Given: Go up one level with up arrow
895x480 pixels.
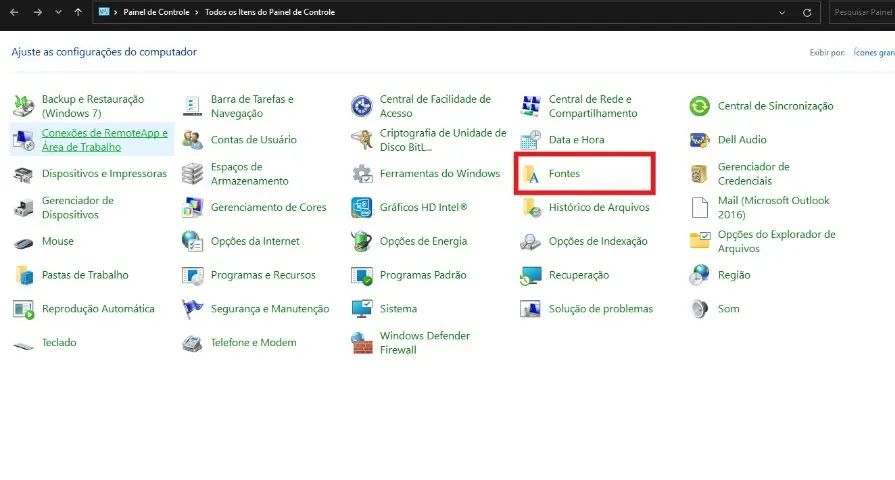Looking at the screenshot, I should [x=78, y=12].
